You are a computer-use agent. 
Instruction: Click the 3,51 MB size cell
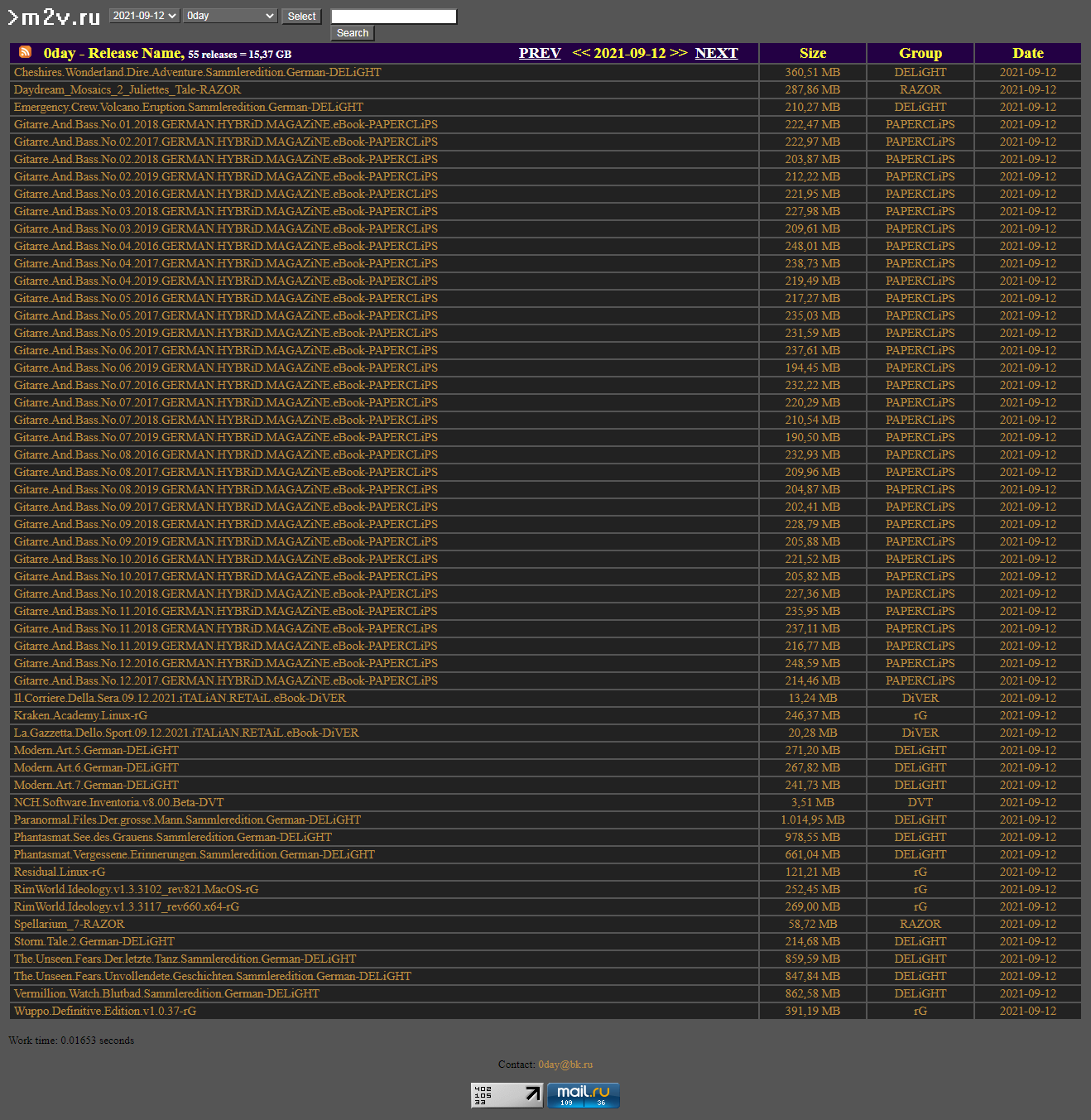click(x=813, y=802)
